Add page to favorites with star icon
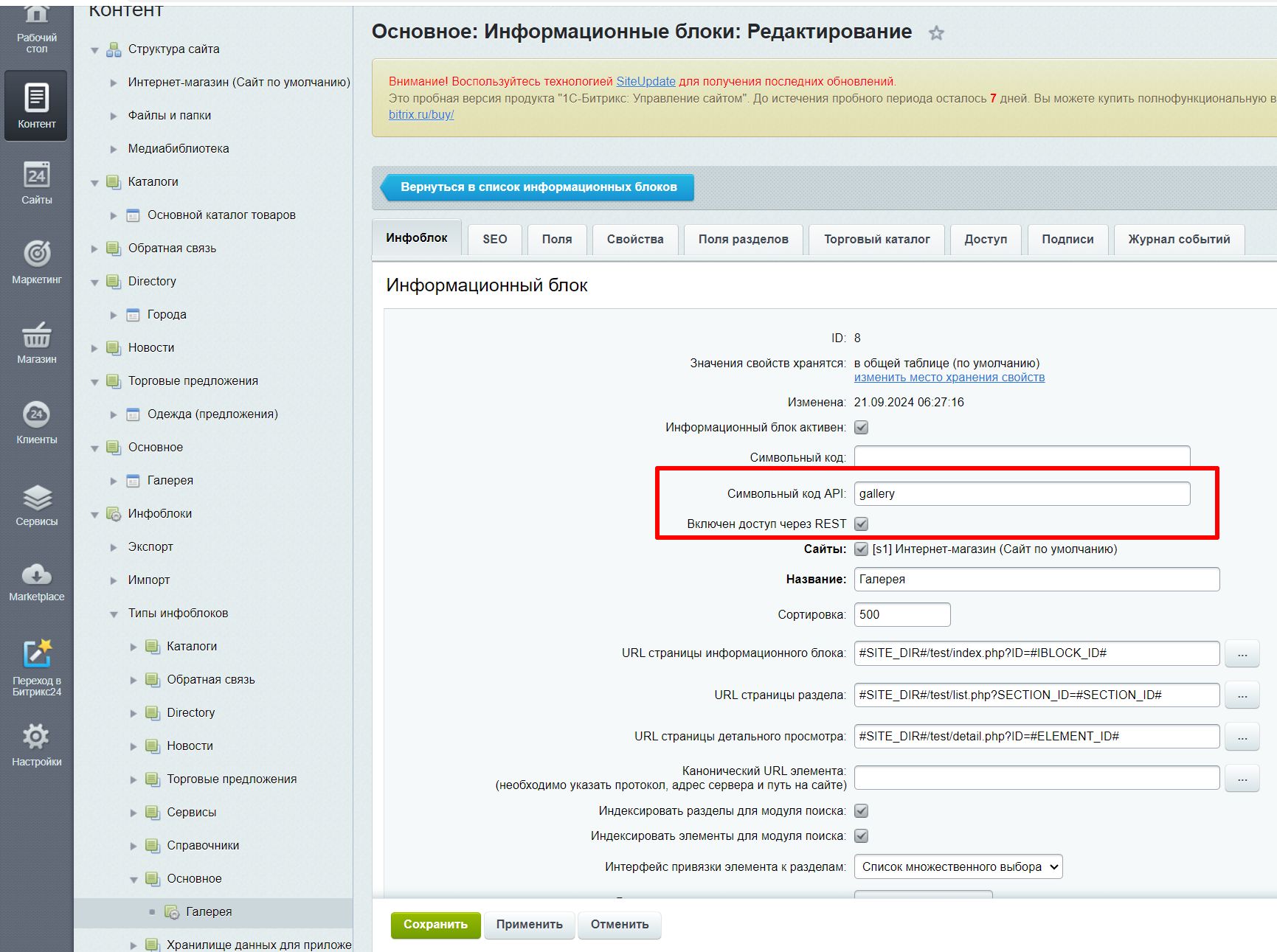Screen dimensions: 1277x952 [936, 33]
